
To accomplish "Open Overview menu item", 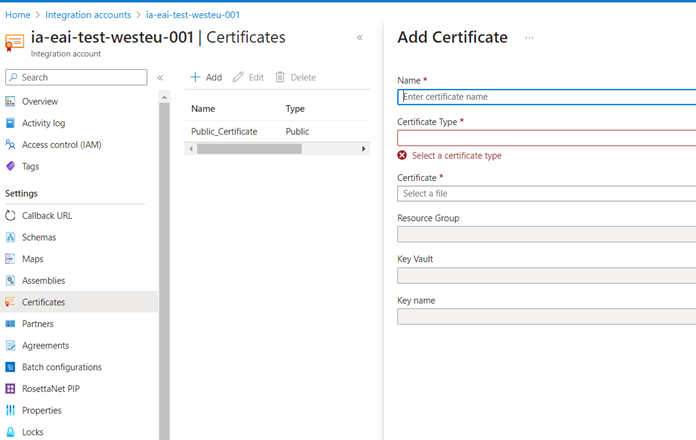I will pos(40,102).
